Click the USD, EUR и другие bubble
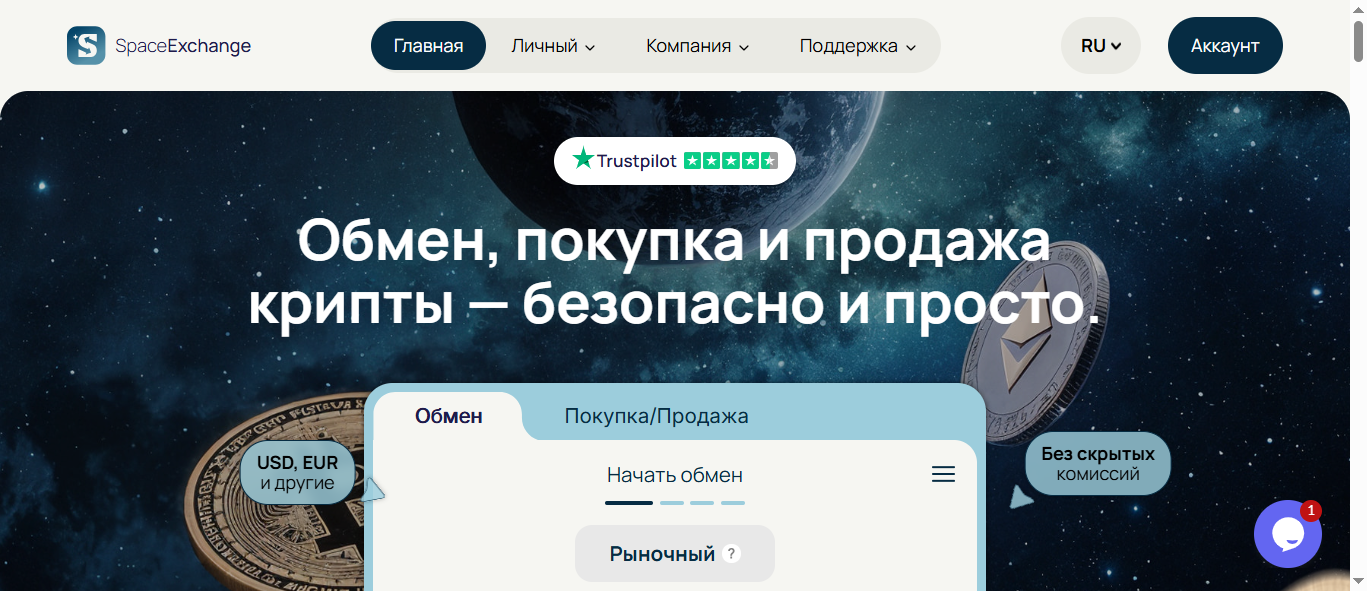The image size is (1367, 591). point(297,473)
